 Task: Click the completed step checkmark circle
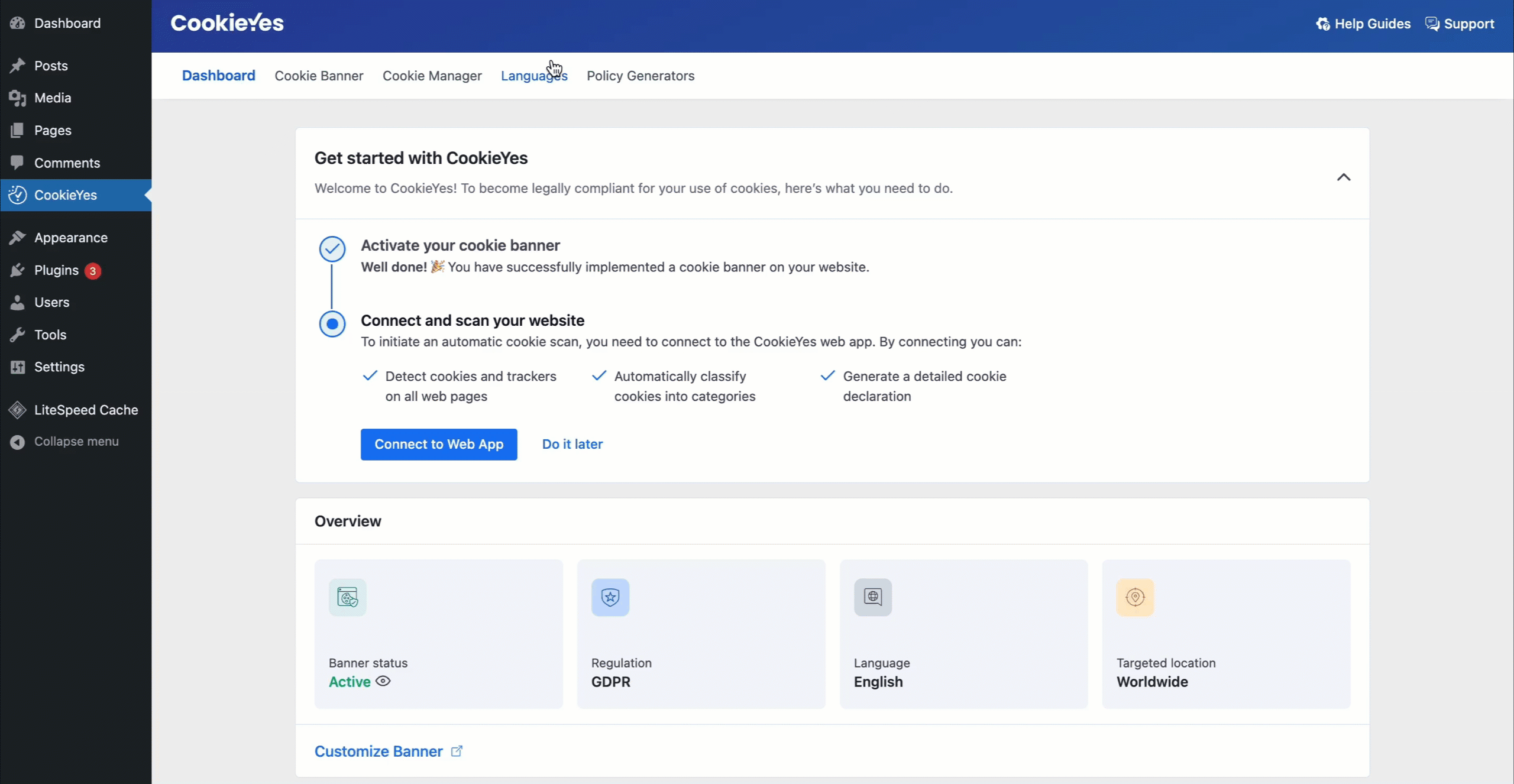coord(332,249)
